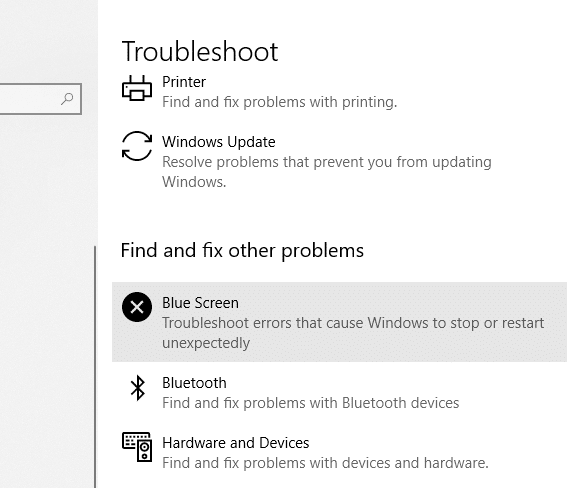Focus the settings search input field

tap(40, 99)
